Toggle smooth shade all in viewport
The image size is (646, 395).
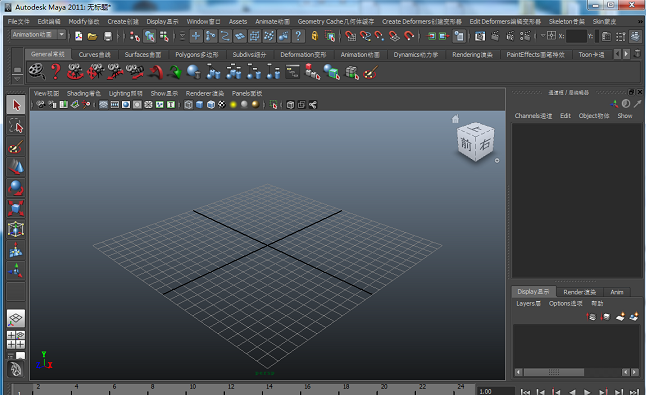[x=199, y=105]
